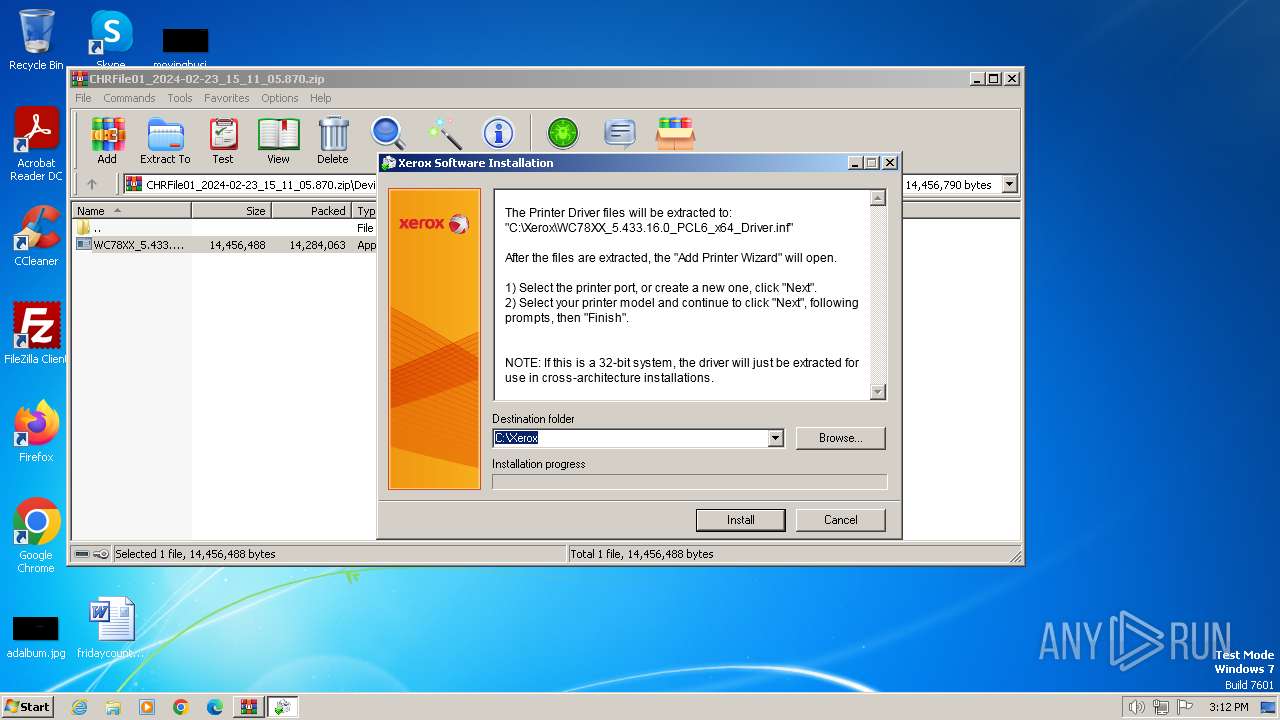This screenshot has width=1280, height=720.
Task: Select the WC78XX_5.433 file row
Action: 225,244
